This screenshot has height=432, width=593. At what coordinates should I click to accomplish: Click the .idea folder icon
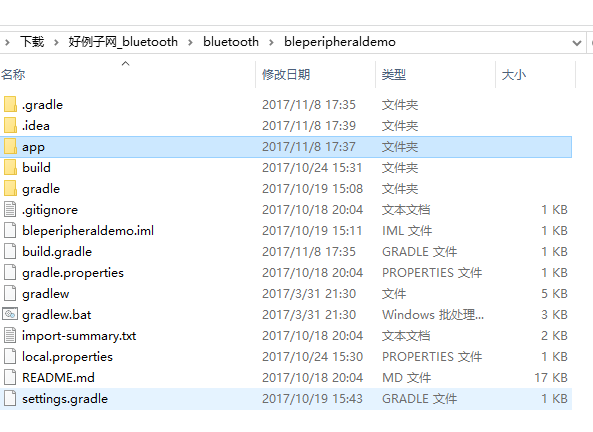click(10, 125)
